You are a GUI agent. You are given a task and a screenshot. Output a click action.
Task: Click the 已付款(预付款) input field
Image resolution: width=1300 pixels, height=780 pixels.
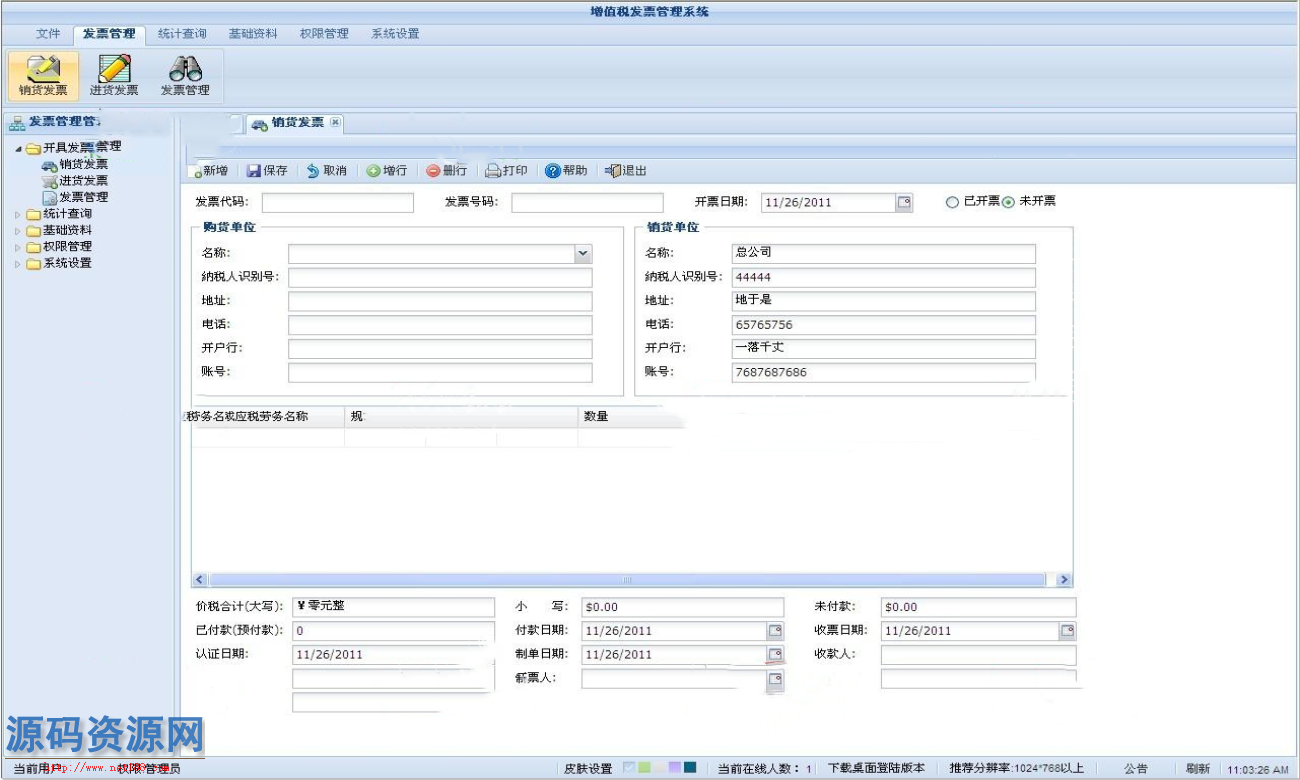pos(393,632)
